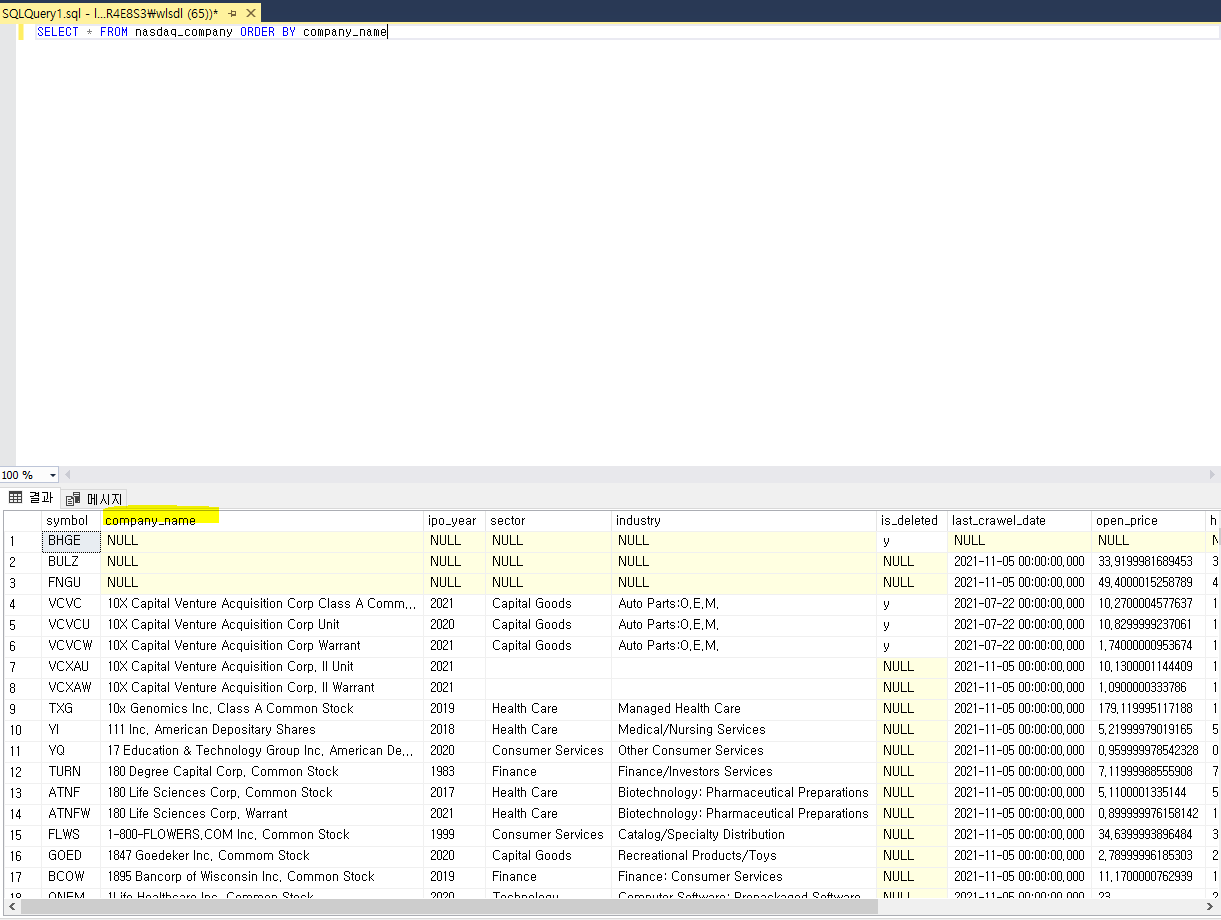This screenshot has height=920, width=1221.
Task: Click the Consumer Services sector cell in FLWS row
Action: coord(549,835)
